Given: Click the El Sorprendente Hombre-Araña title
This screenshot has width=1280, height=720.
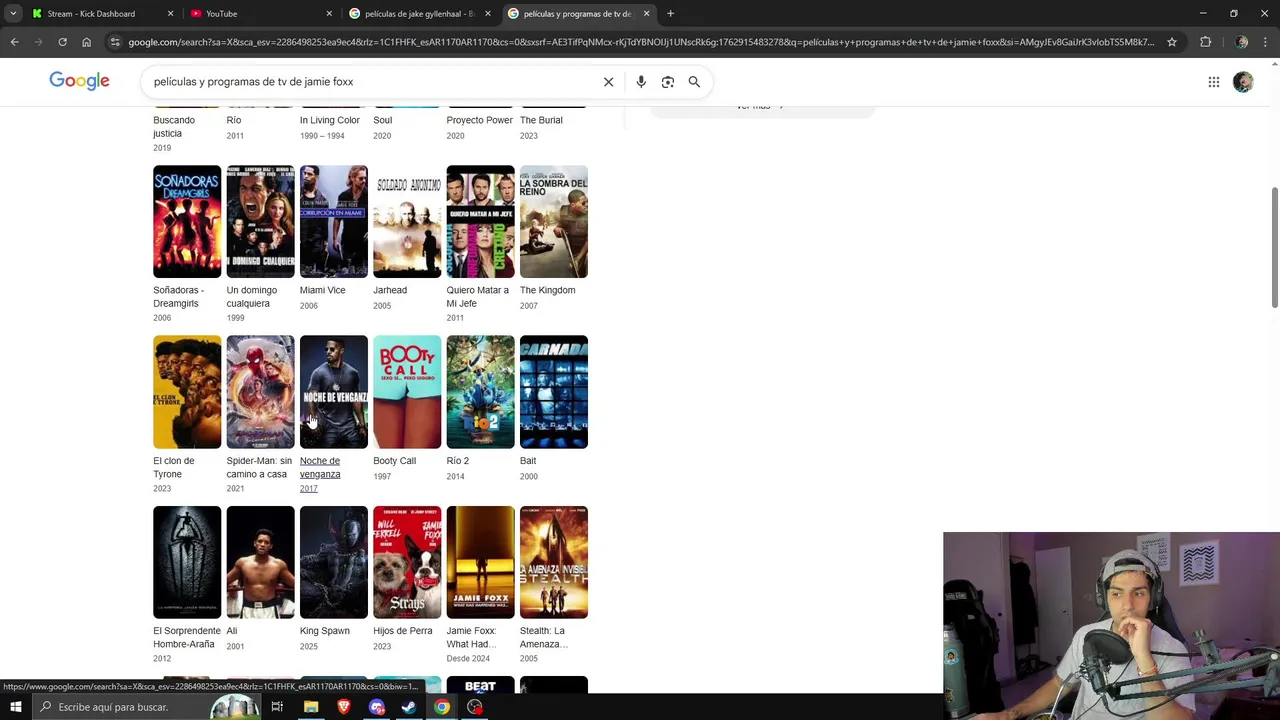Looking at the screenshot, I should tap(187, 637).
